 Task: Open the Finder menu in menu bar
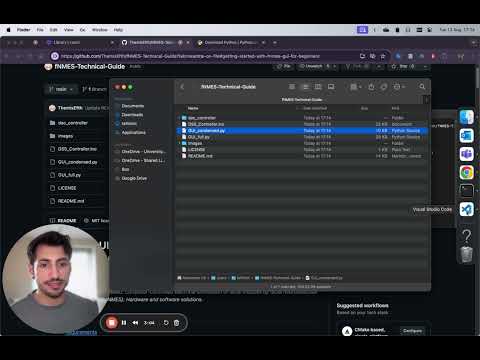[24, 30]
